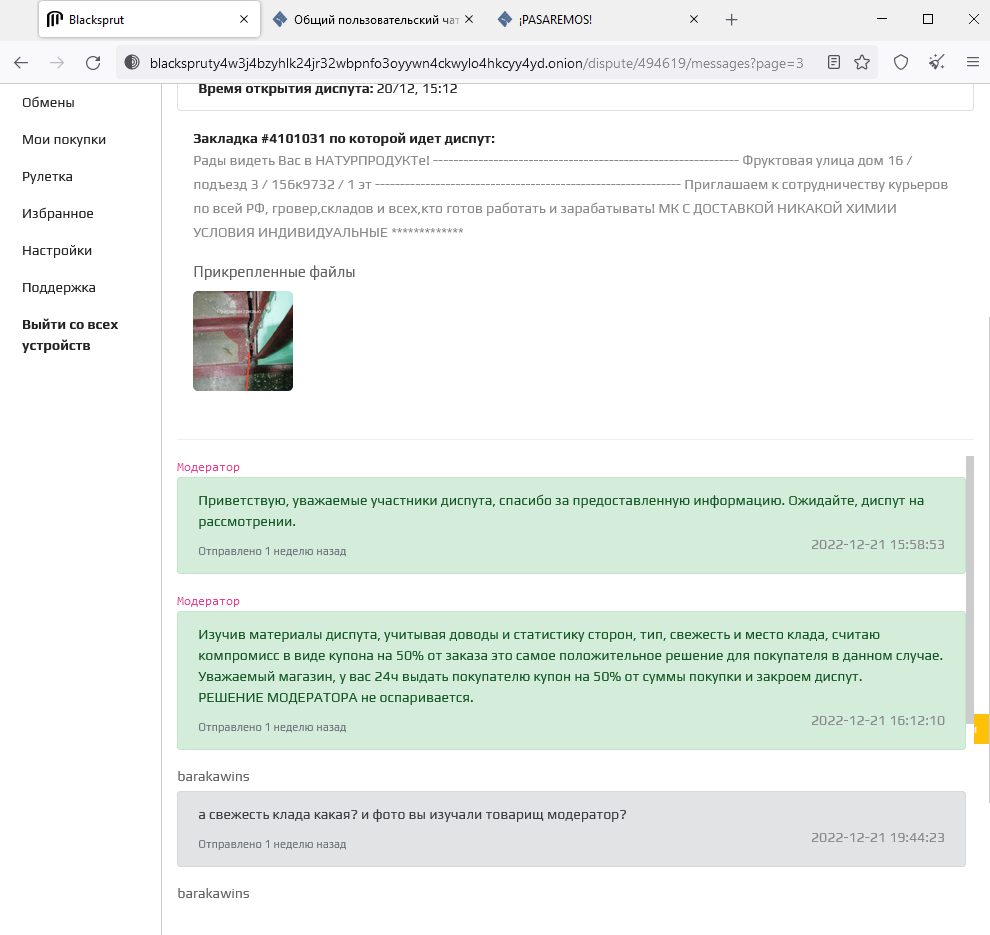This screenshot has width=990, height=935.
Task: Click the yellow button at the right edge
Action: click(982, 729)
